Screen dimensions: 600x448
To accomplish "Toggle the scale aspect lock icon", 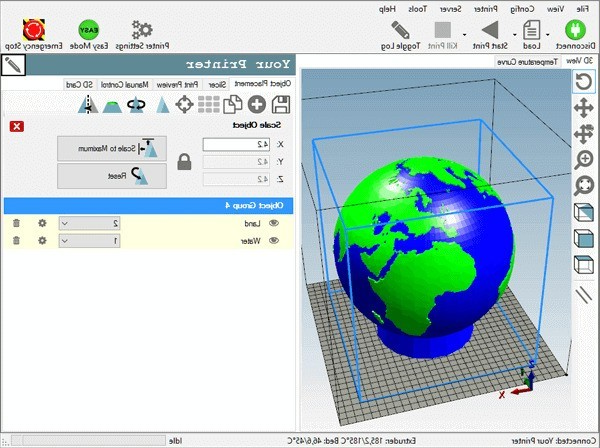I will [x=184, y=161].
